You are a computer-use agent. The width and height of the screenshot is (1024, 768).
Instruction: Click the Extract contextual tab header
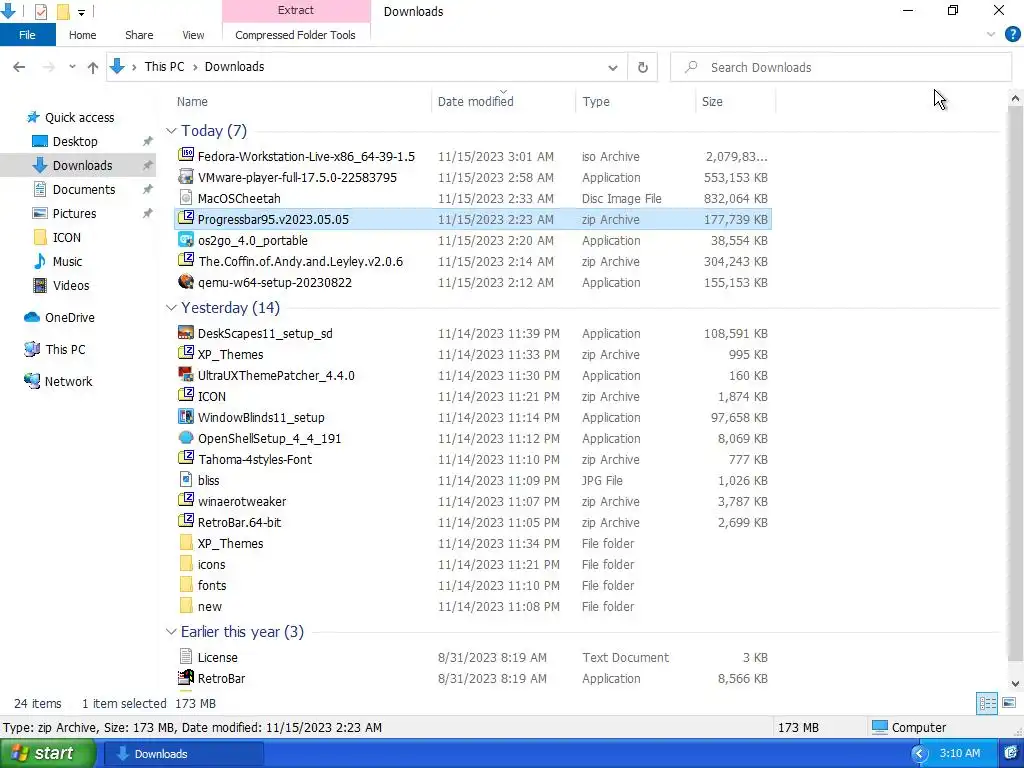click(296, 10)
